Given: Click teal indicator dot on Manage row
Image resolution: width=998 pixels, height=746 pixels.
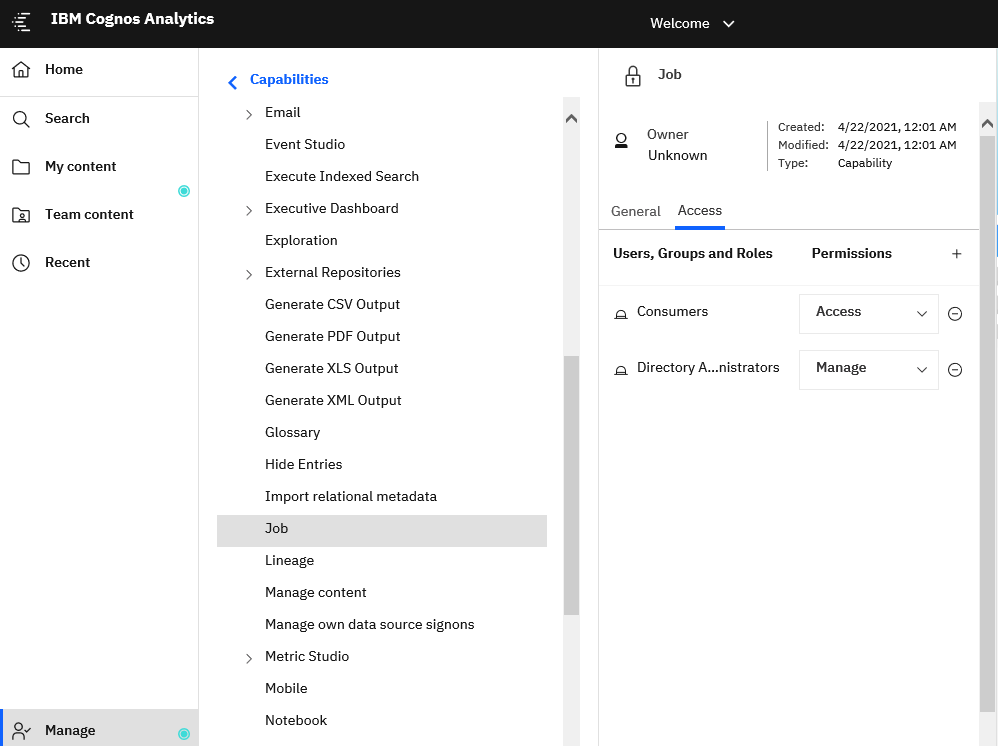Looking at the screenshot, I should pyautogui.click(x=184, y=734).
